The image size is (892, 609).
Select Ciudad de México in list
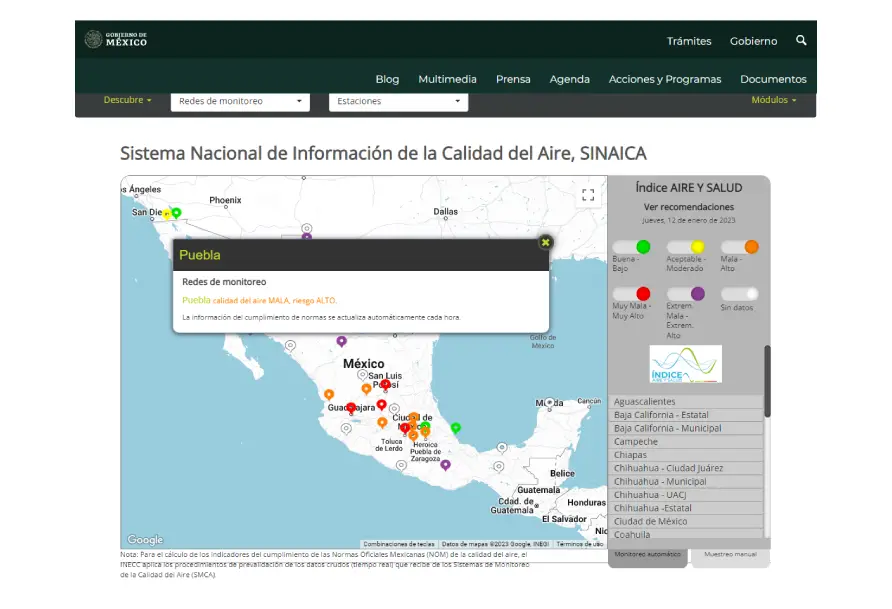686,521
